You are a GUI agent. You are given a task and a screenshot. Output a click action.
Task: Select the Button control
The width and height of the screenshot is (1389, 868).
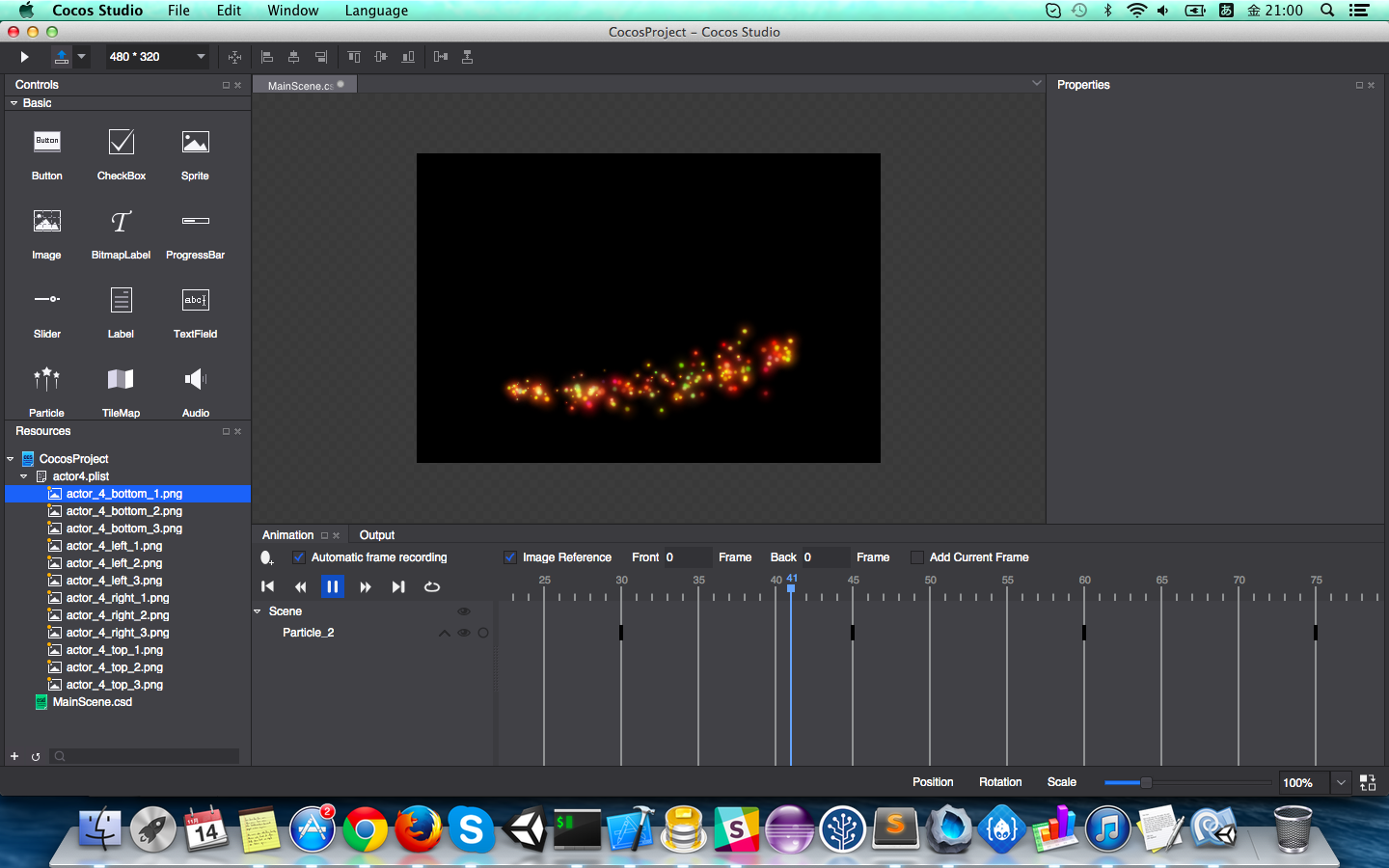tap(47, 154)
